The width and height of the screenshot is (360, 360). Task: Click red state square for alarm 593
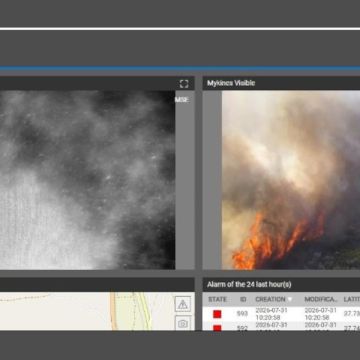click(x=217, y=314)
